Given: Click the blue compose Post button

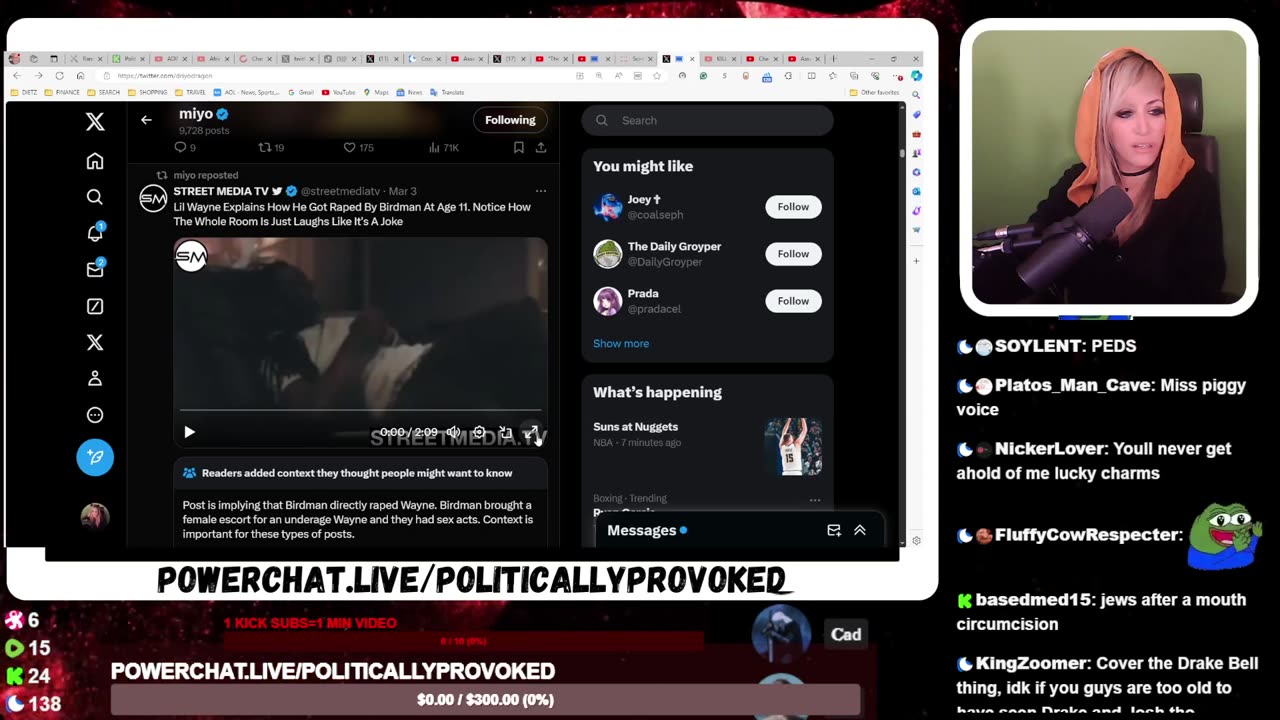Looking at the screenshot, I should (95, 457).
